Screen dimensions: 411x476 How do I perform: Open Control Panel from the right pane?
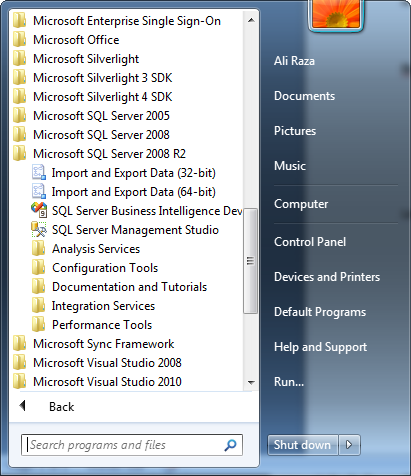(310, 242)
